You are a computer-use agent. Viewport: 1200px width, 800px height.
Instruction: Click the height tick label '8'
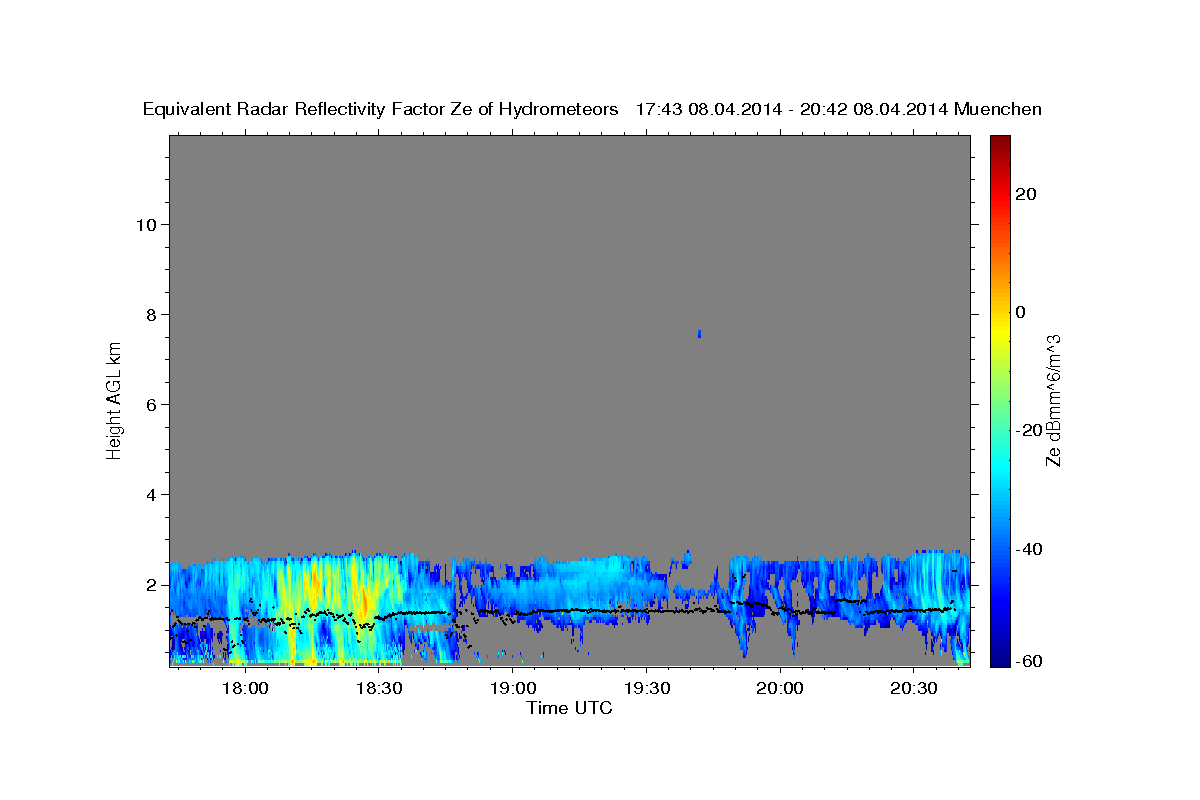click(x=150, y=314)
